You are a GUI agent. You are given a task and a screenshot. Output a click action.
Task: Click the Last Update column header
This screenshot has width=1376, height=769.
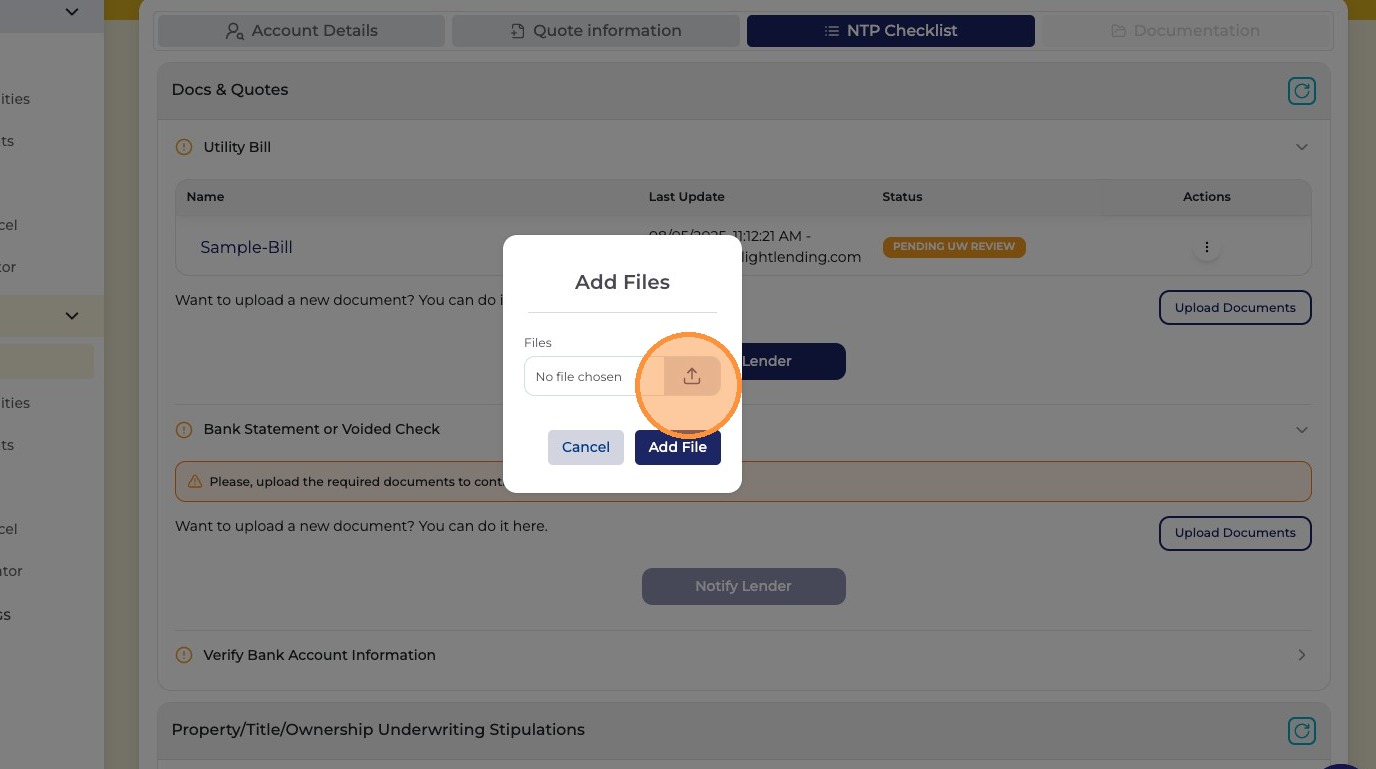(x=687, y=197)
